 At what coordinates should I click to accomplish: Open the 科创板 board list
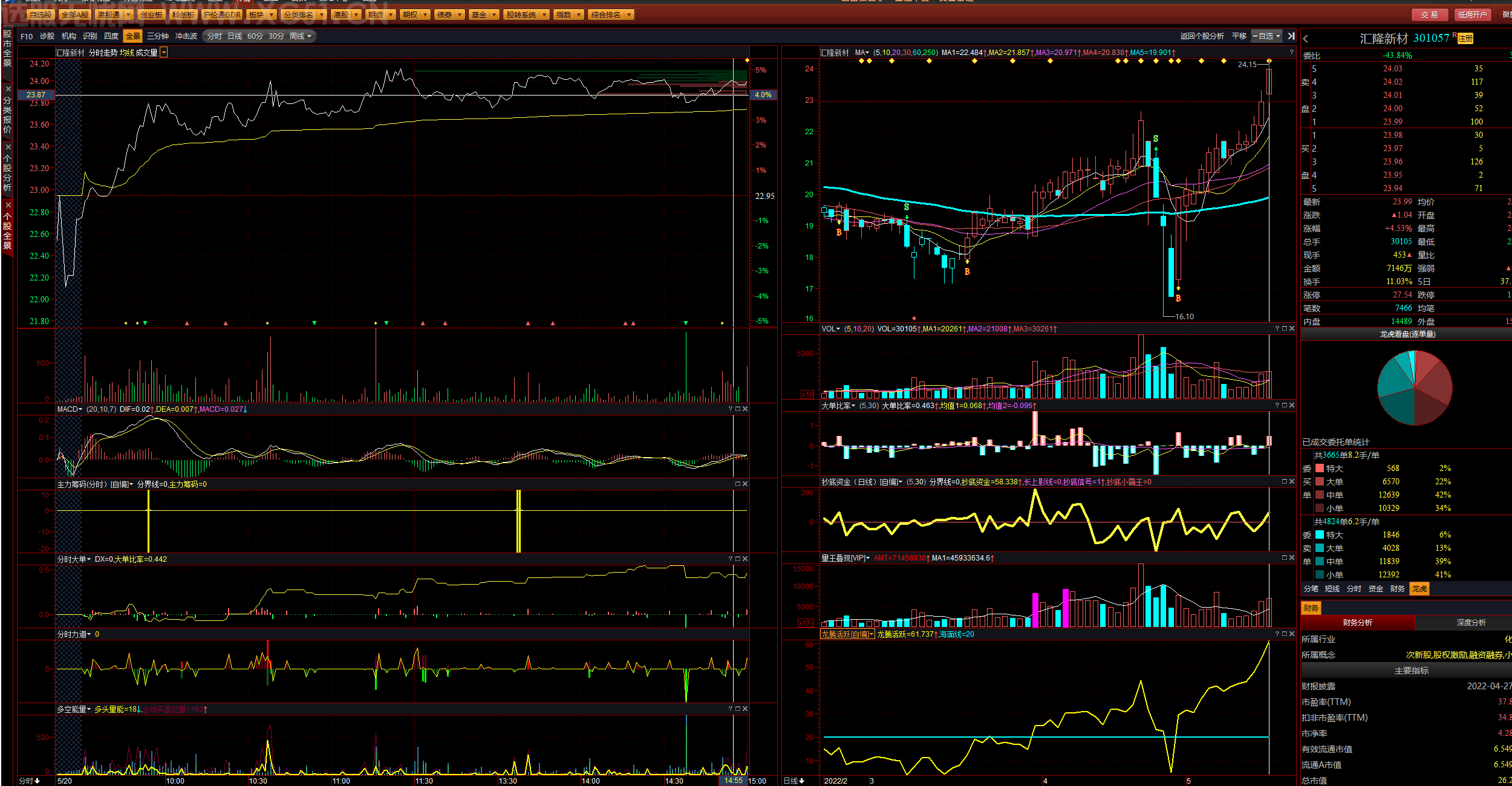click(x=183, y=15)
